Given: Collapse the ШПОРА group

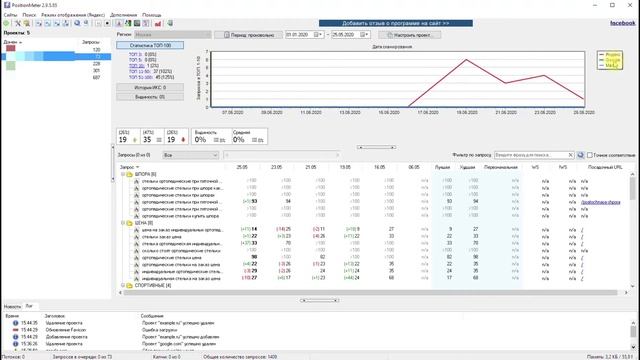Looking at the screenshot, I should (x=123, y=174).
